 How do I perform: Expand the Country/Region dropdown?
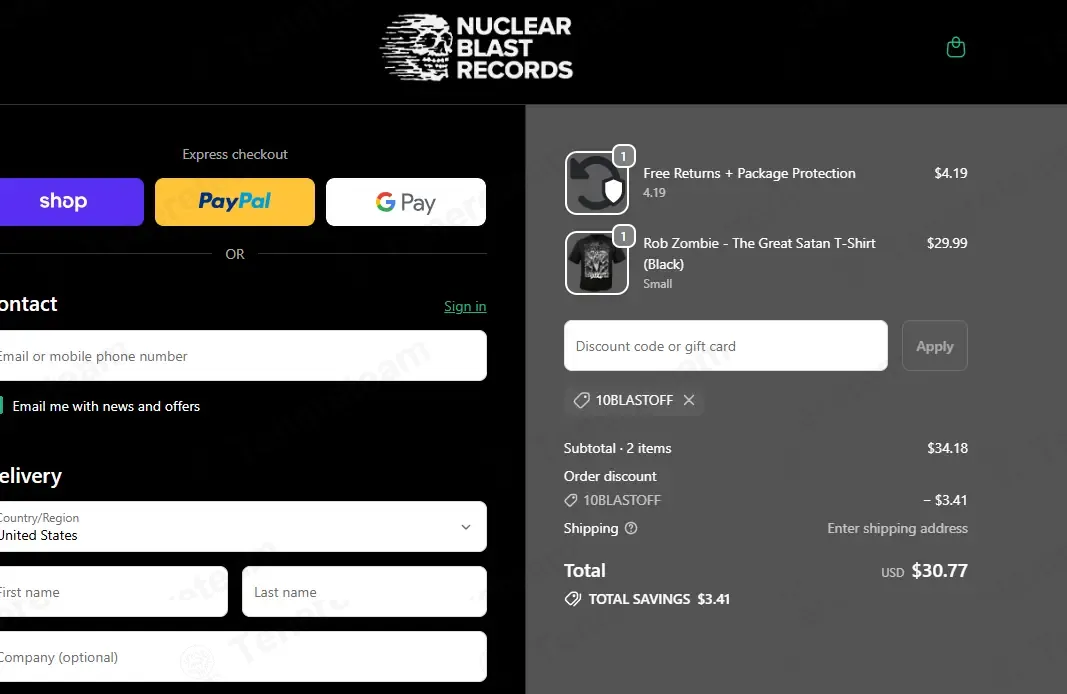(240, 526)
